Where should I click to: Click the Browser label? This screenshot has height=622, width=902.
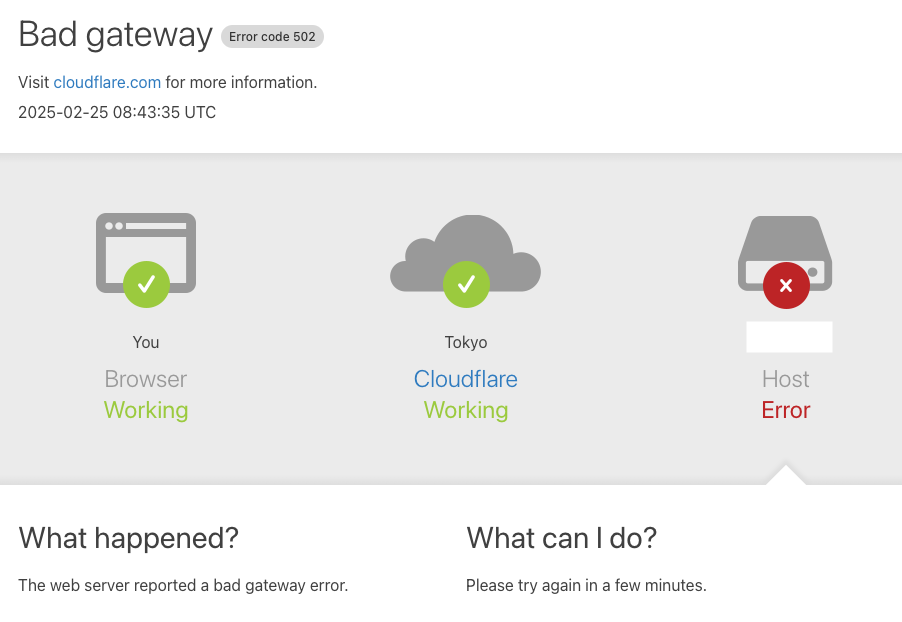coord(146,379)
